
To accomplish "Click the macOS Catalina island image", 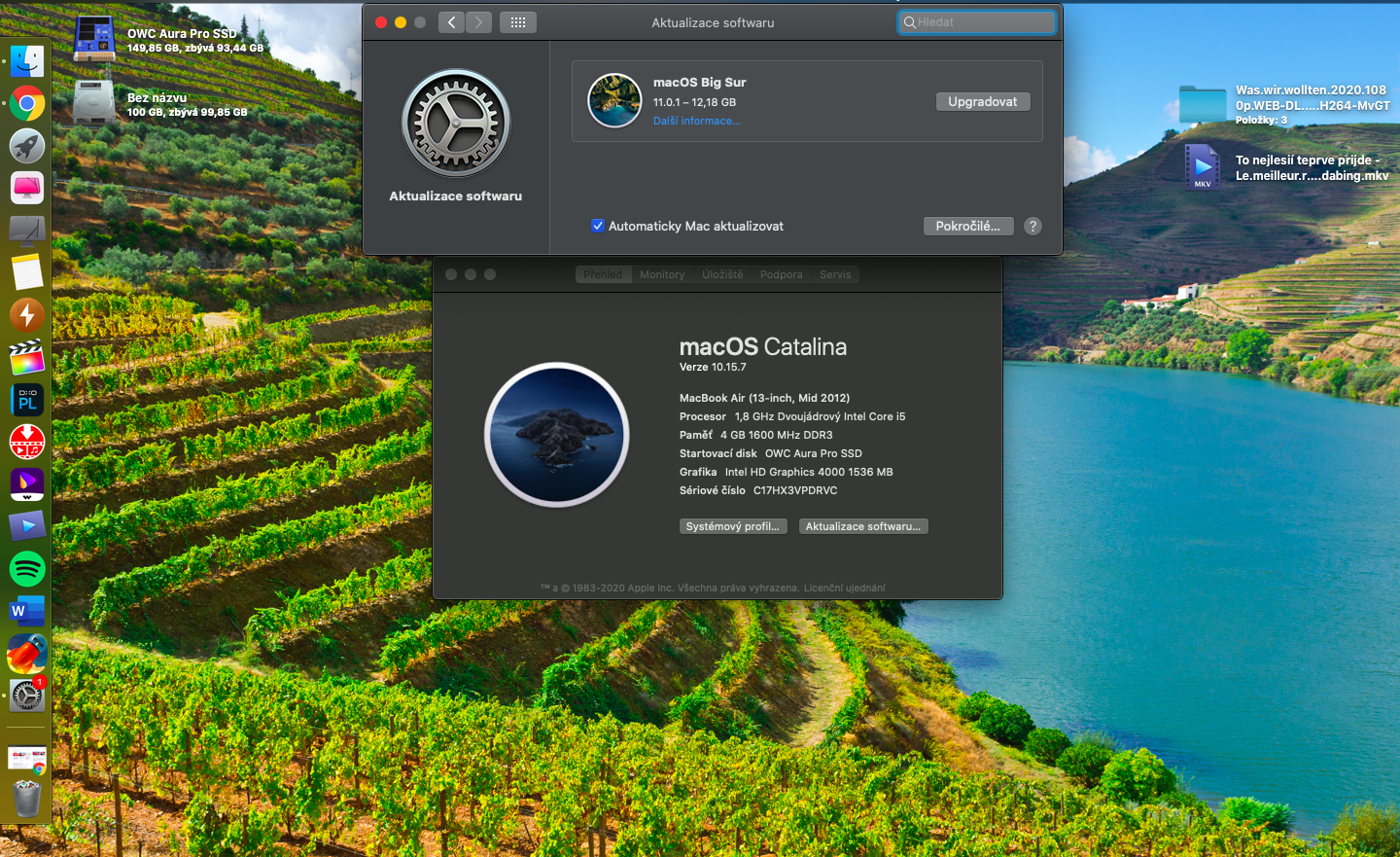I will (x=557, y=435).
